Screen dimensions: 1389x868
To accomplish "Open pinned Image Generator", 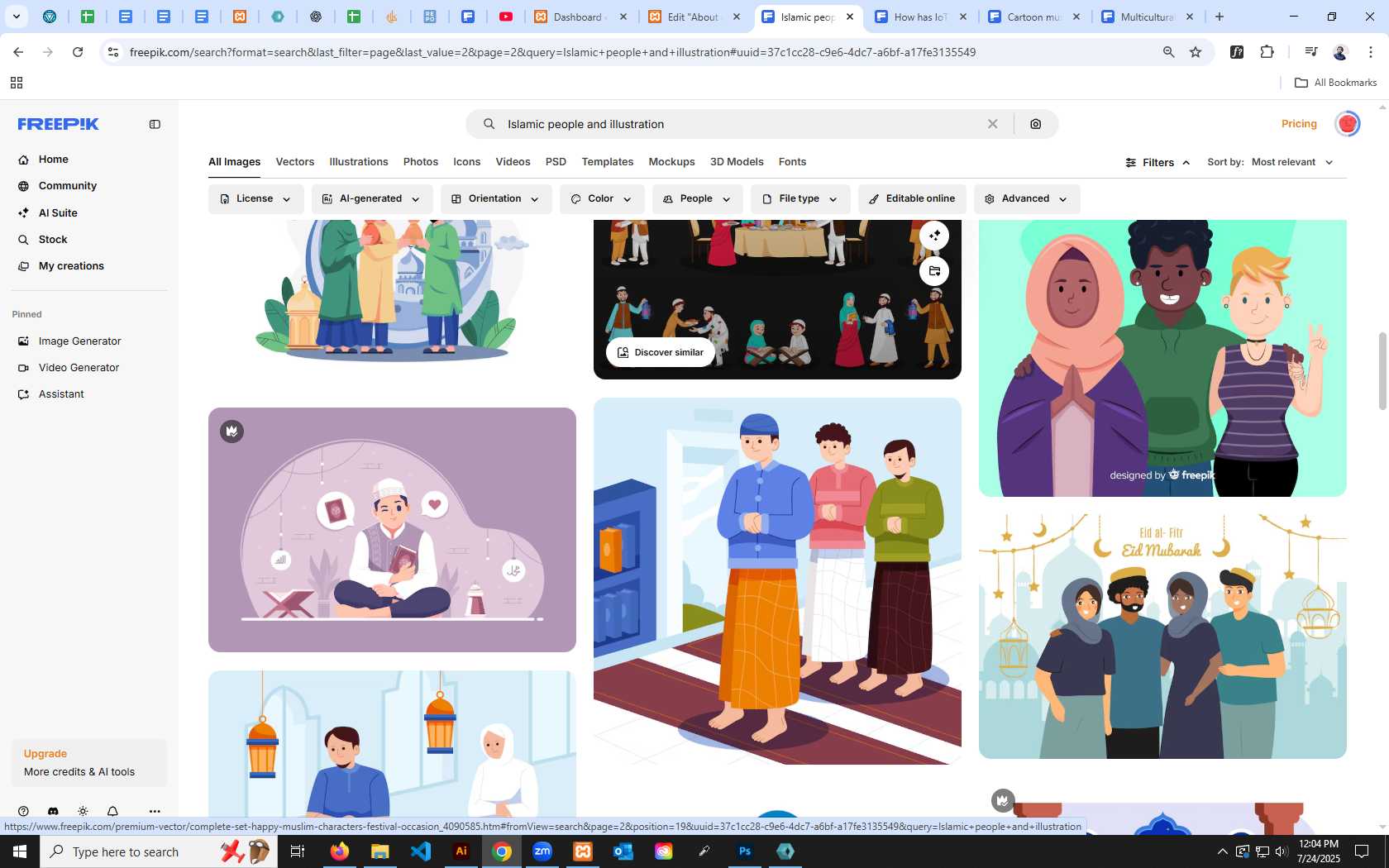I will [79, 341].
